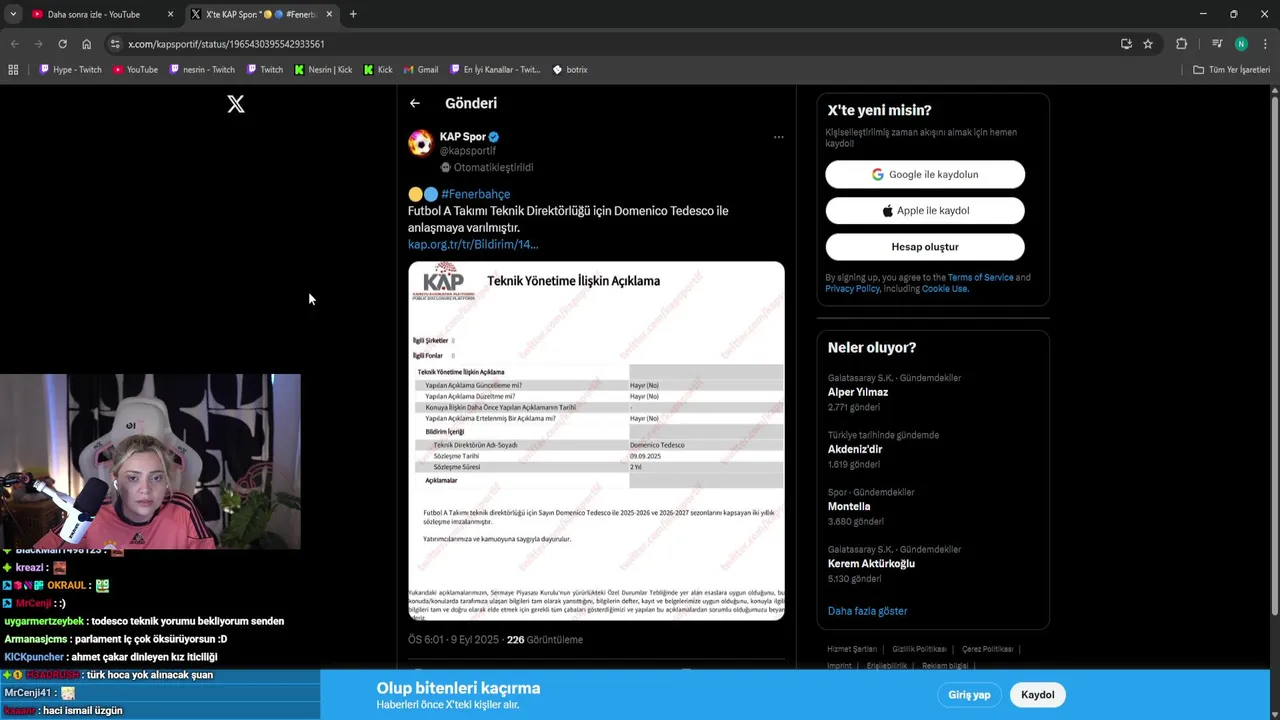1280x720 pixels.
Task: Open the apps grid in bookmarks bar
Action: point(13,70)
